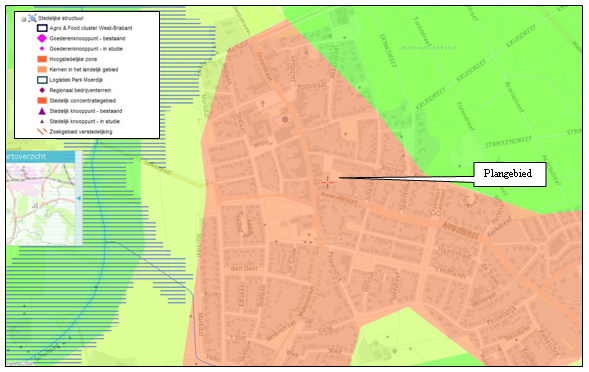Select the Stedelijk concentratiegebied legend entry
Viewport: 589px width, 372px height.
point(77,101)
